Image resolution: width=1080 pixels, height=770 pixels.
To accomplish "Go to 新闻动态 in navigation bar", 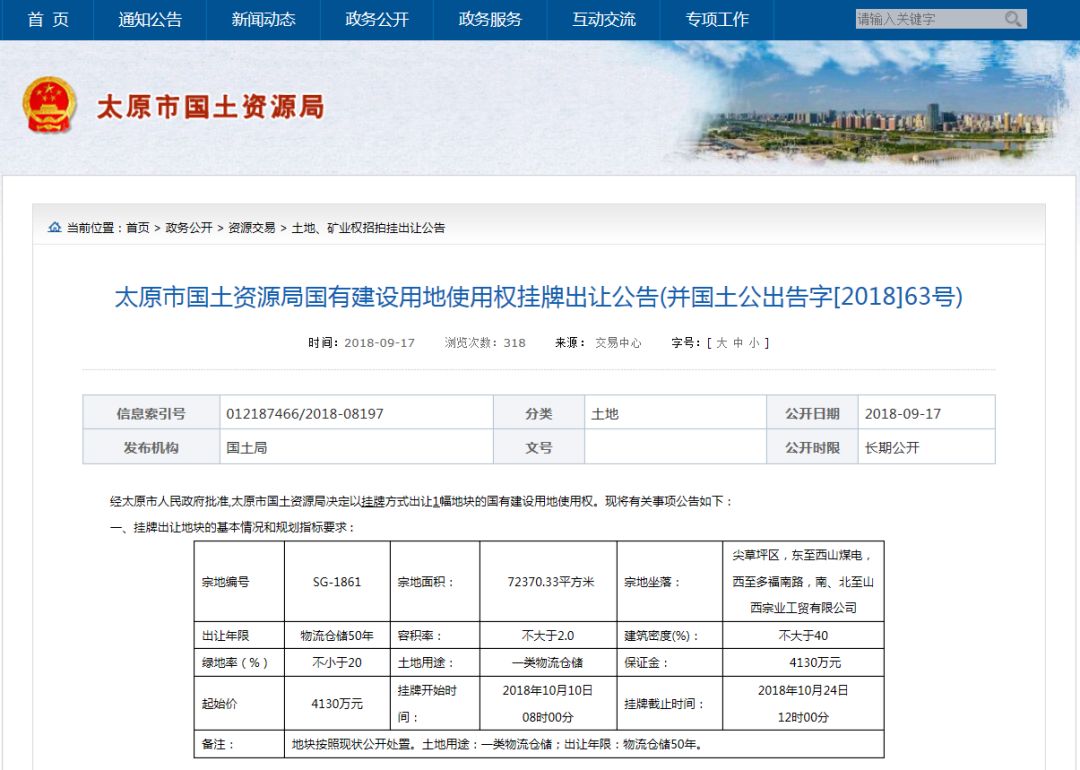I will 263,19.
